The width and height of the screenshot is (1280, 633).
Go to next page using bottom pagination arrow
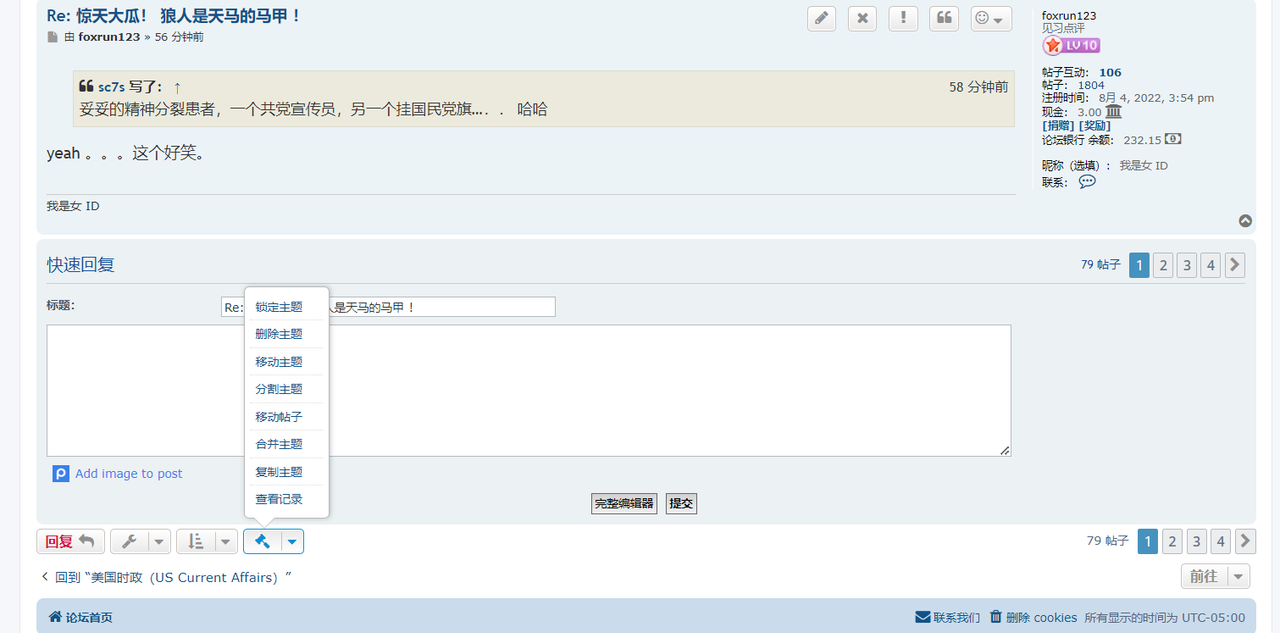pyautogui.click(x=1245, y=541)
